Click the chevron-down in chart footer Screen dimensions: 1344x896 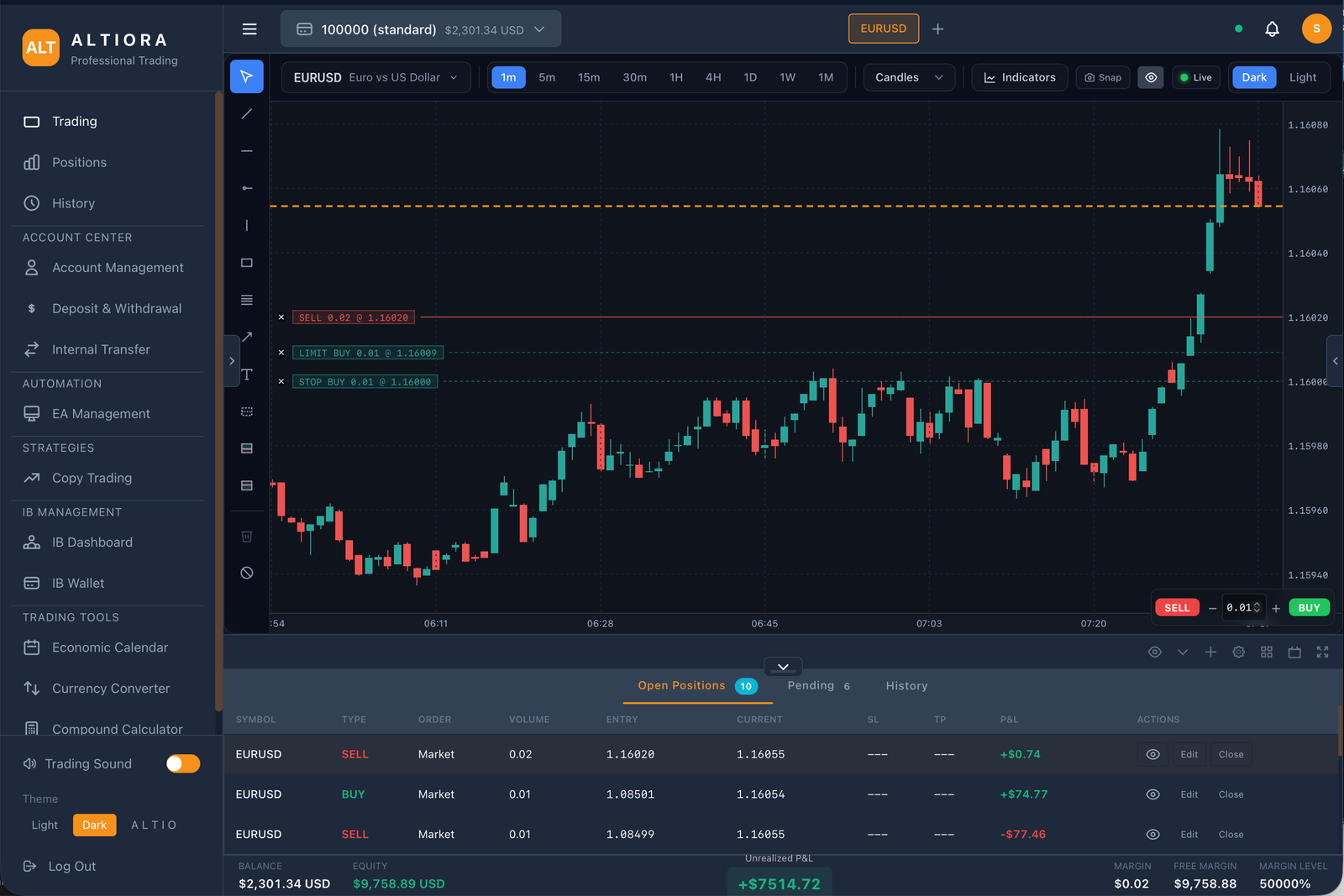tap(1183, 652)
